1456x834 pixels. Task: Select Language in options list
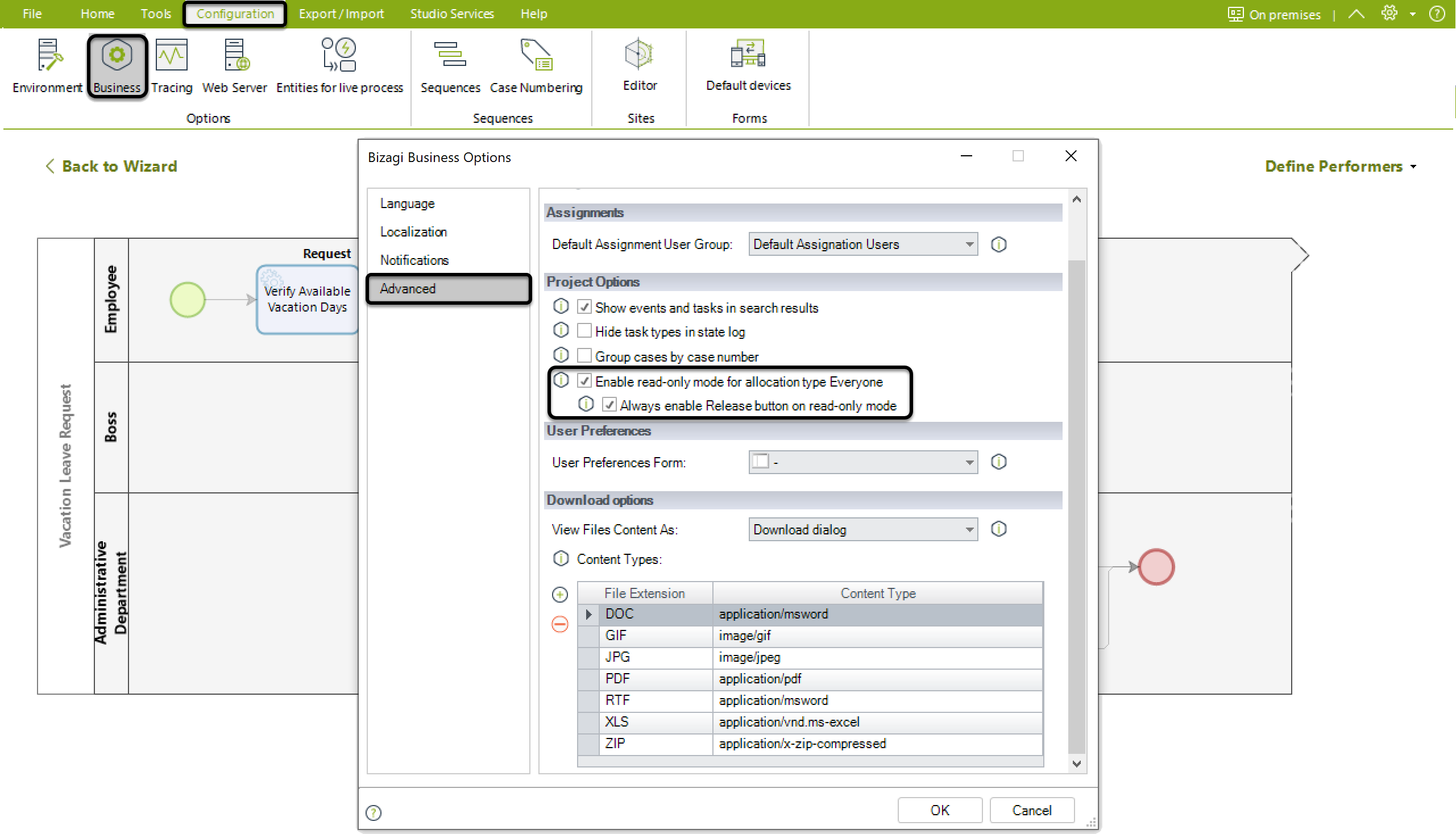[x=449, y=204]
